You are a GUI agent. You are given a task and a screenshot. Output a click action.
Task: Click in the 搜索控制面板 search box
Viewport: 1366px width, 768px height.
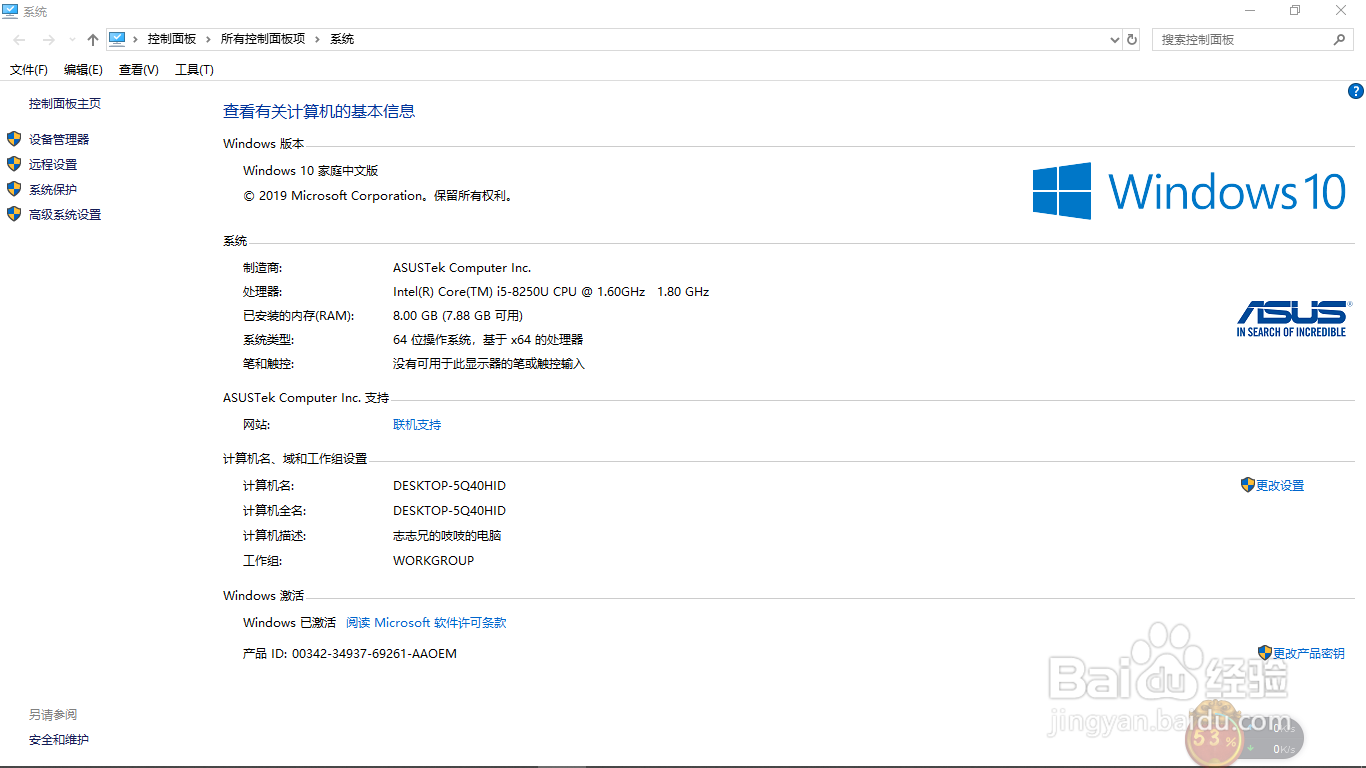pyautogui.click(x=1244, y=39)
